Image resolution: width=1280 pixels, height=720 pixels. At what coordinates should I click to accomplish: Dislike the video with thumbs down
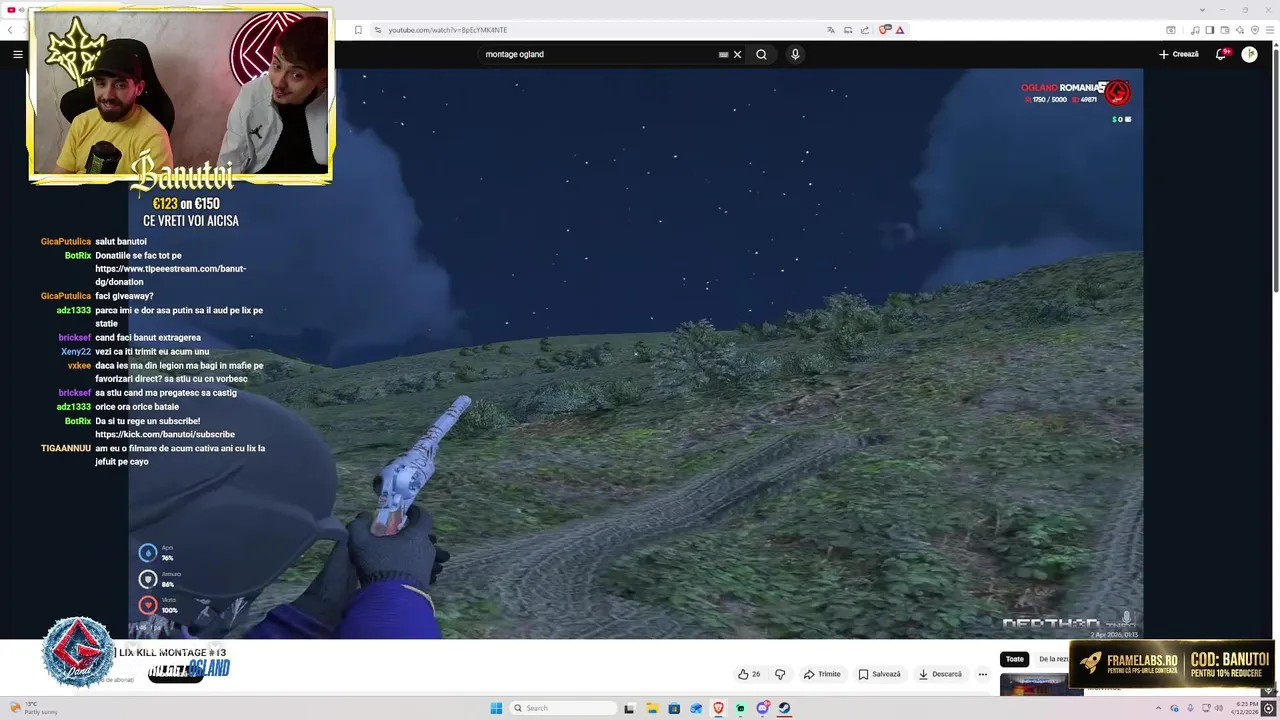[780, 674]
